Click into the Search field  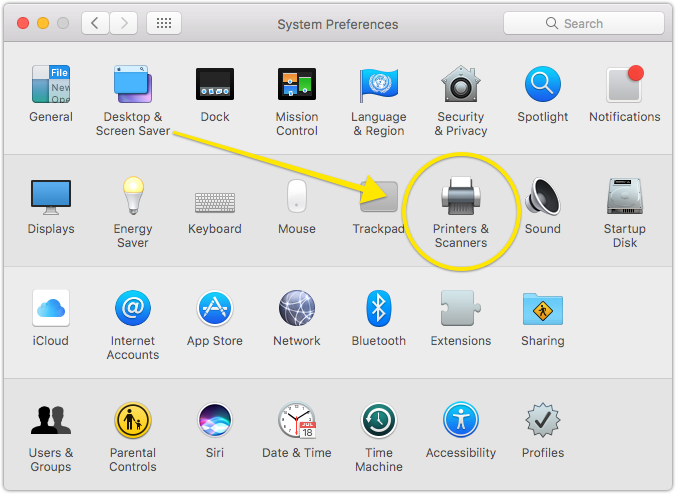click(x=582, y=23)
